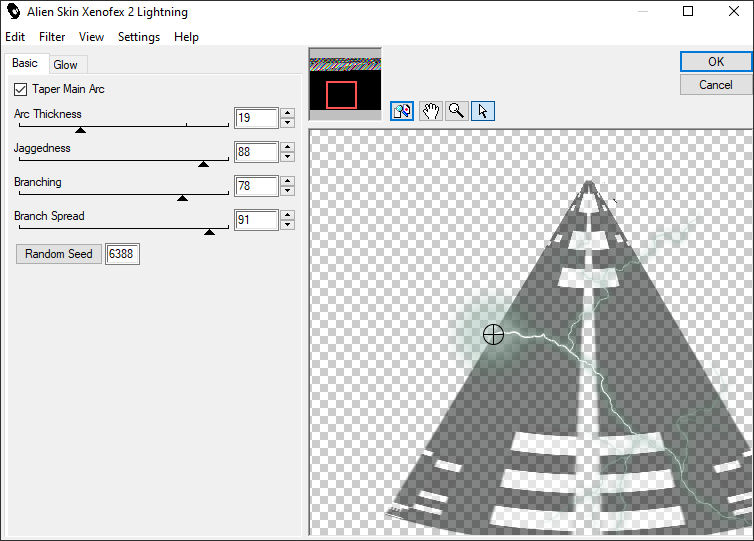
Task: Click the Arc Thickness slider handle
Action: tap(80, 130)
